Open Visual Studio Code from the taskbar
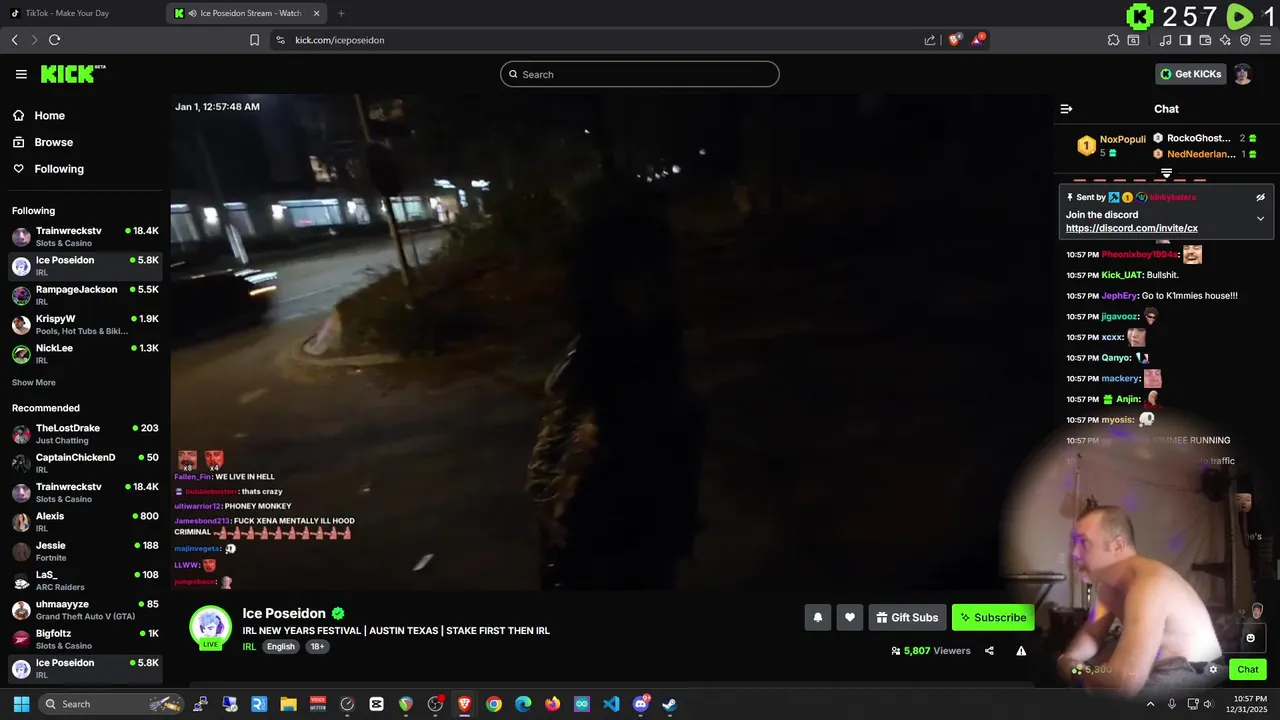1280x720 pixels. click(x=611, y=704)
